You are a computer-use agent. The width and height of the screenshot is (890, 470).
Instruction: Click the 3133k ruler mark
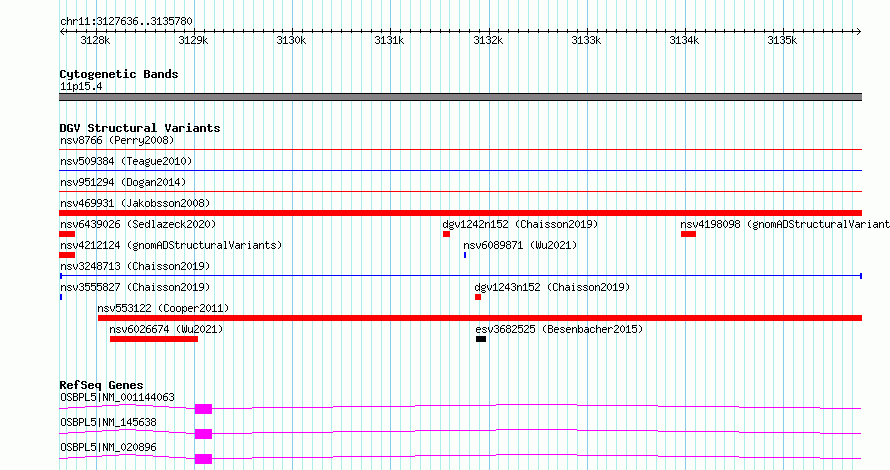[x=586, y=40]
